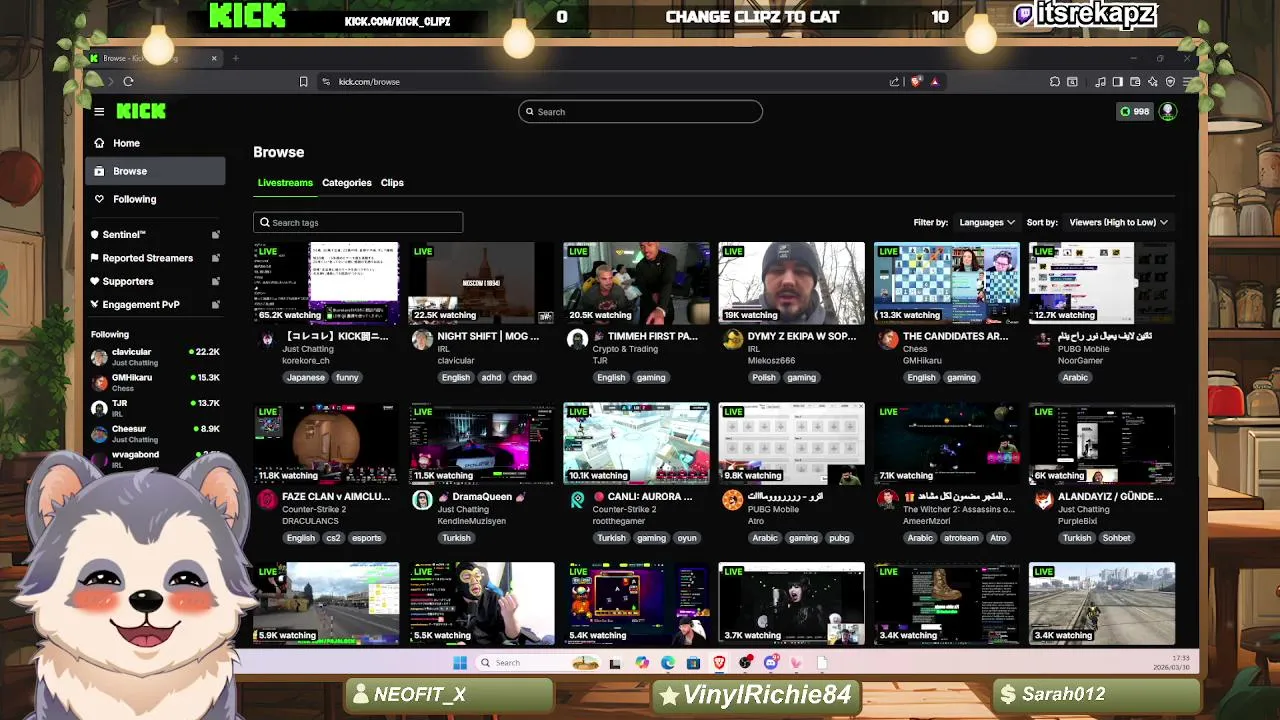Viewport: 1280px width, 720px height.
Task: Click the Japanese tag chip
Action: click(x=305, y=378)
